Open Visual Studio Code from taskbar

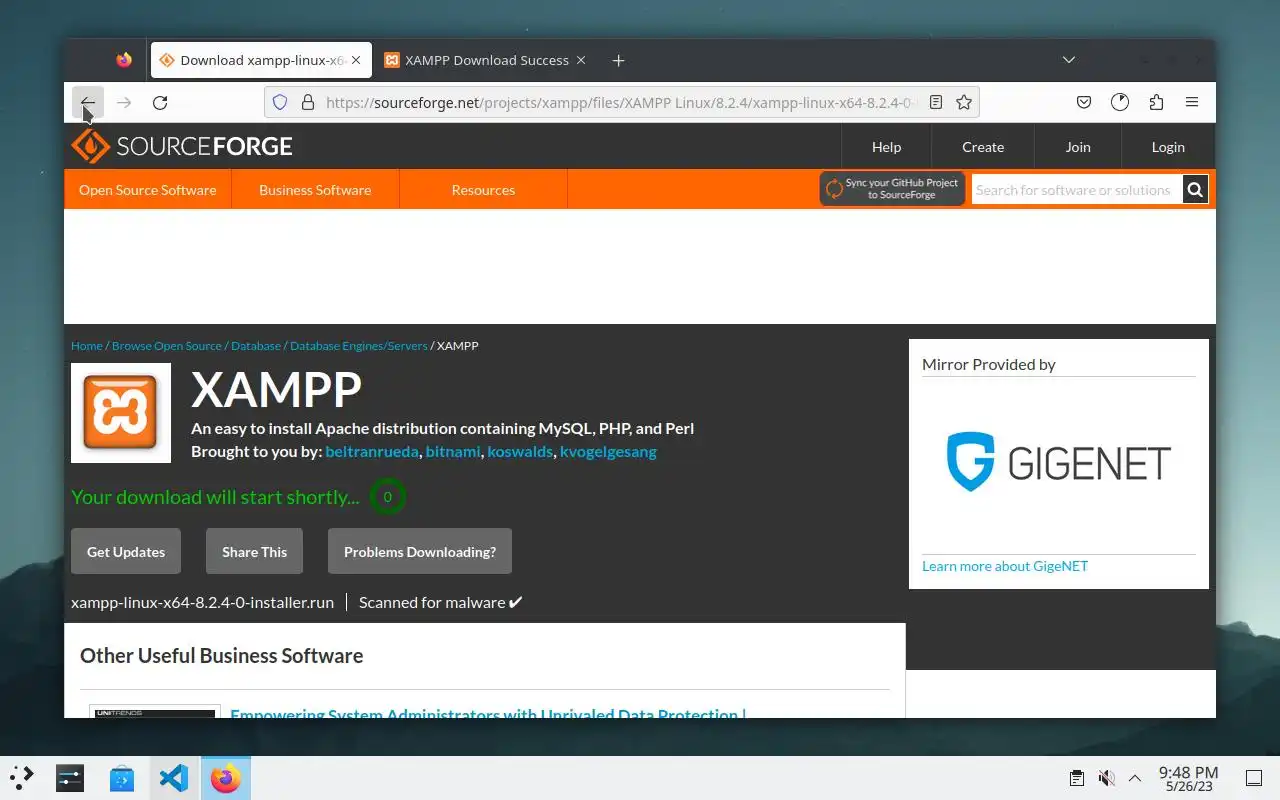[x=174, y=778]
